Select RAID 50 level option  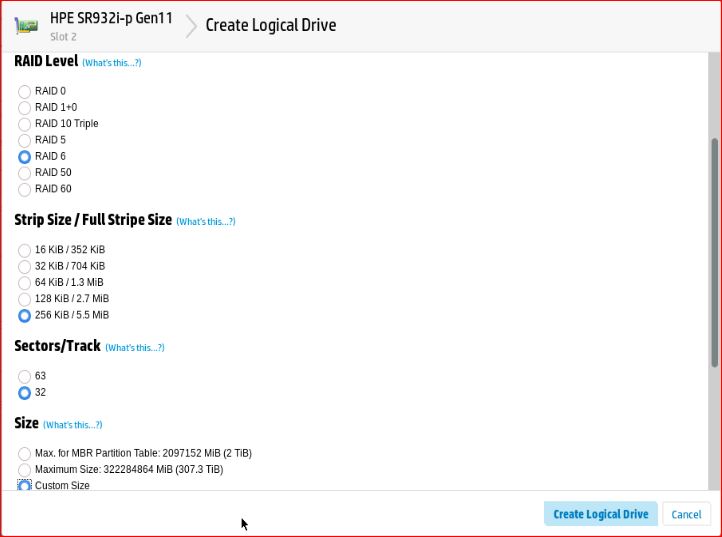click(x=25, y=173)
